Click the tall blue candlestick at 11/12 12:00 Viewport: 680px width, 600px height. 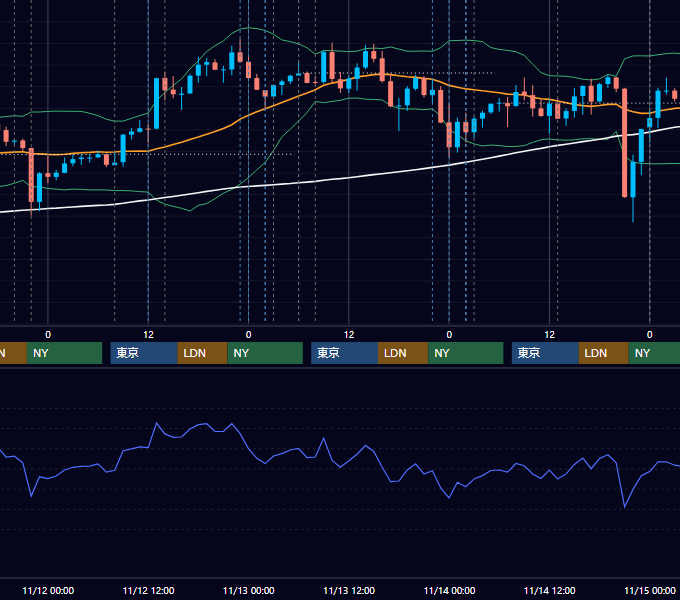157,103
